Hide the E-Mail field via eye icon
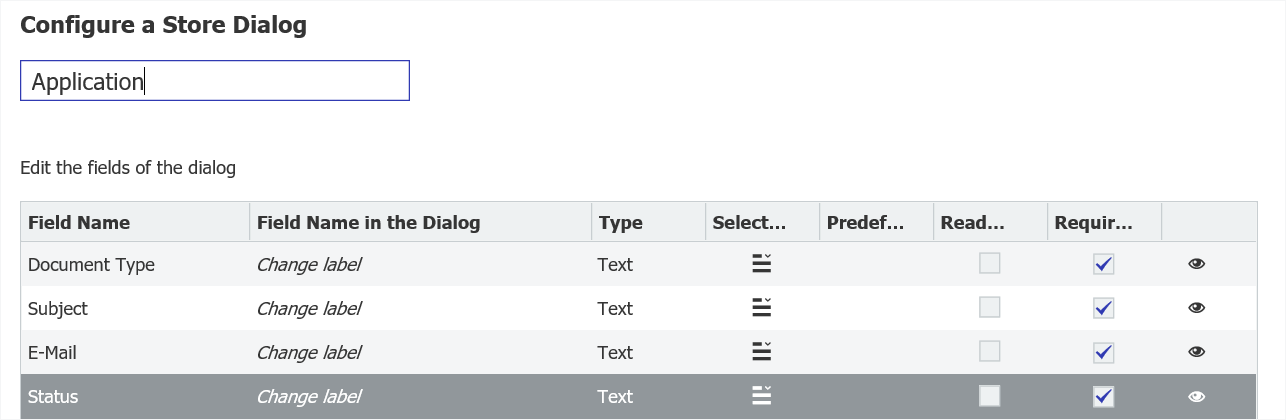The height and width of the screenshot is (420, 1286). point(1196,352)
